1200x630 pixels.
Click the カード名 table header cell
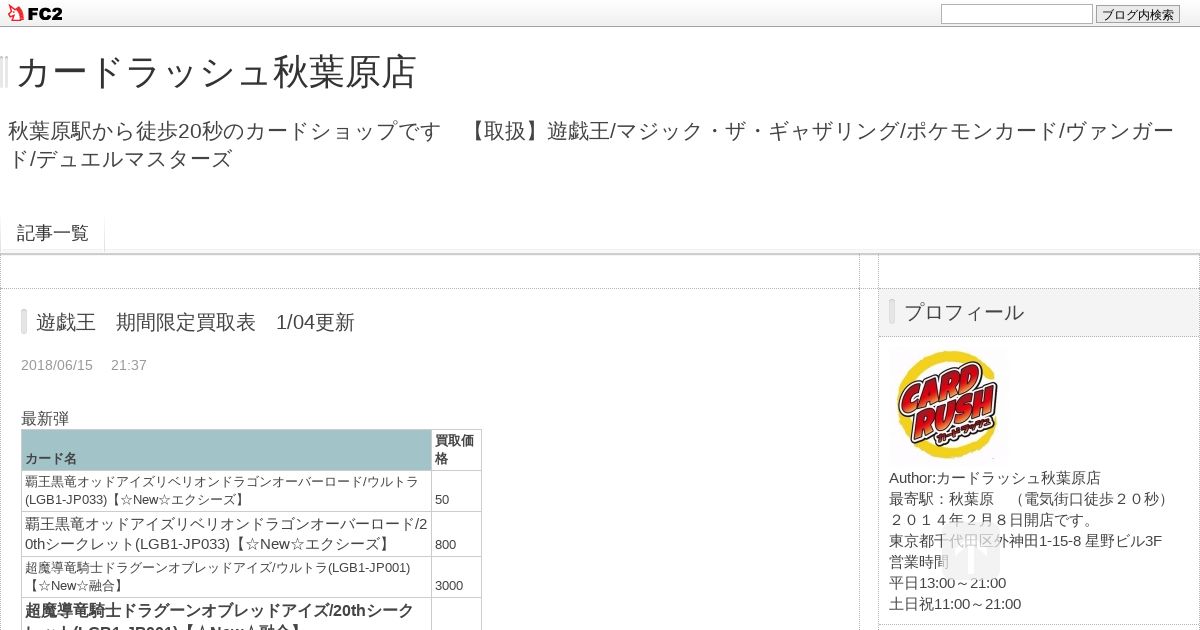226,450
